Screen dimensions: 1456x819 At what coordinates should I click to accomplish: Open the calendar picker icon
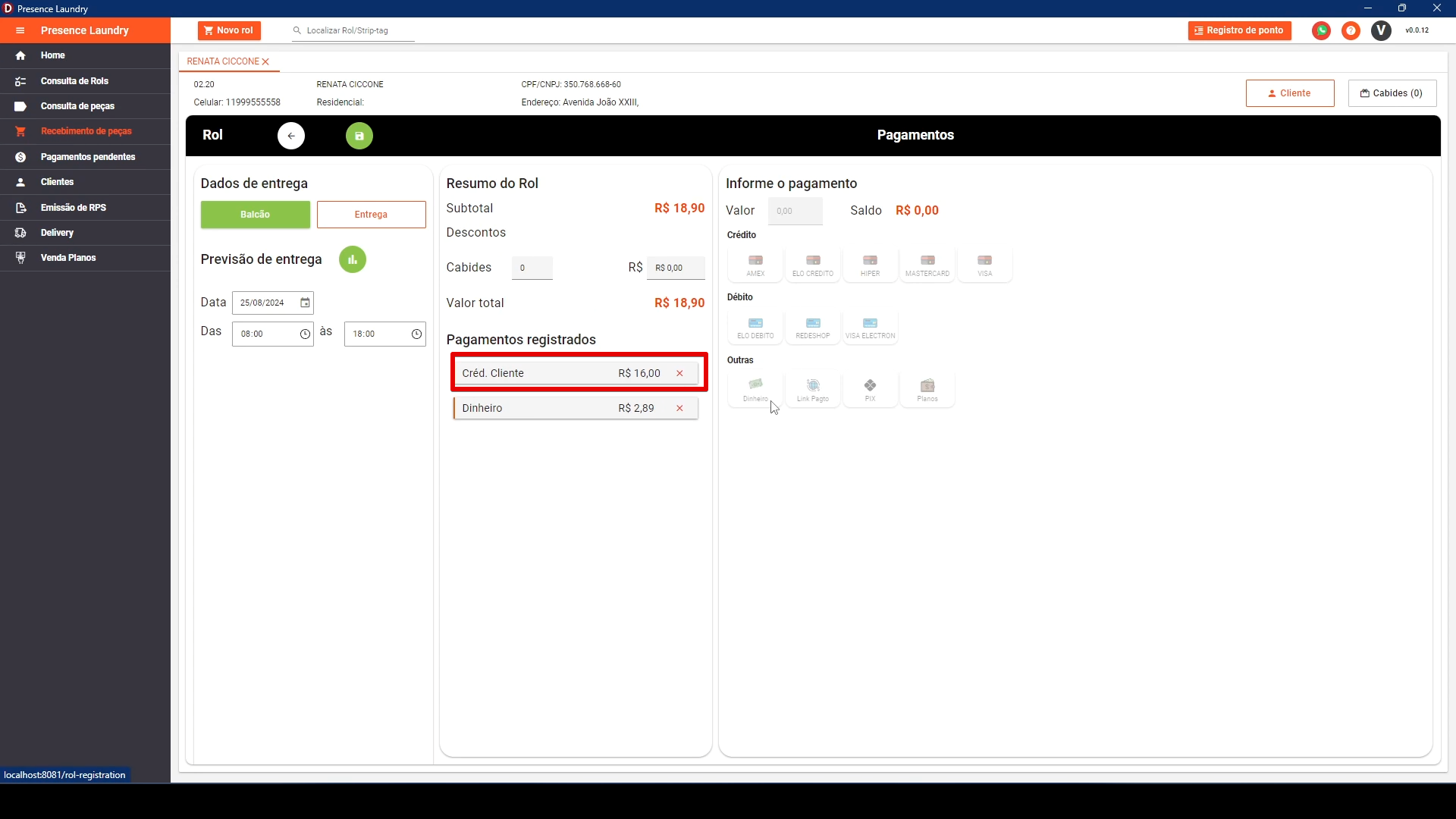305,303
